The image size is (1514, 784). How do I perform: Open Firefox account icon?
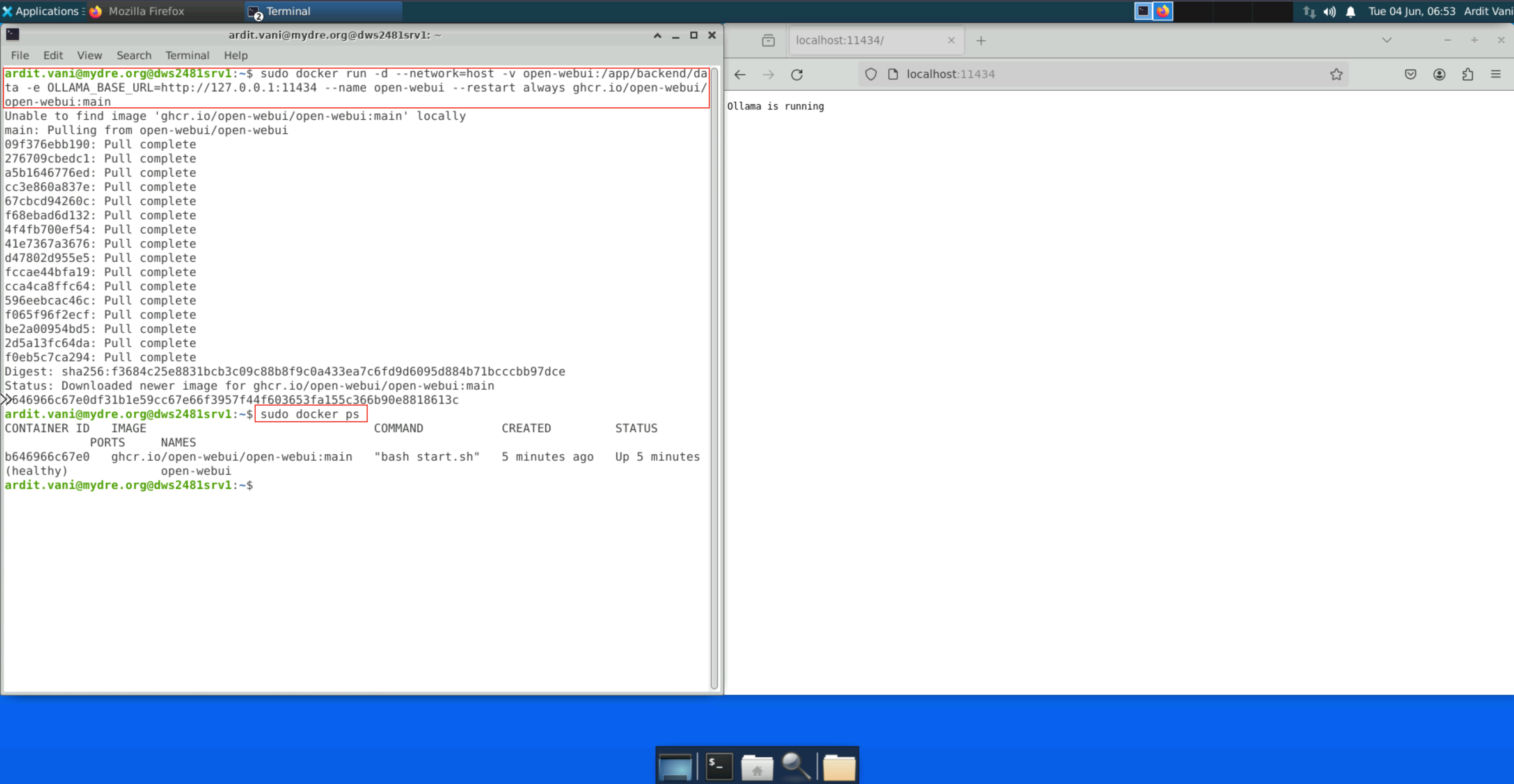click(1439, 74)
